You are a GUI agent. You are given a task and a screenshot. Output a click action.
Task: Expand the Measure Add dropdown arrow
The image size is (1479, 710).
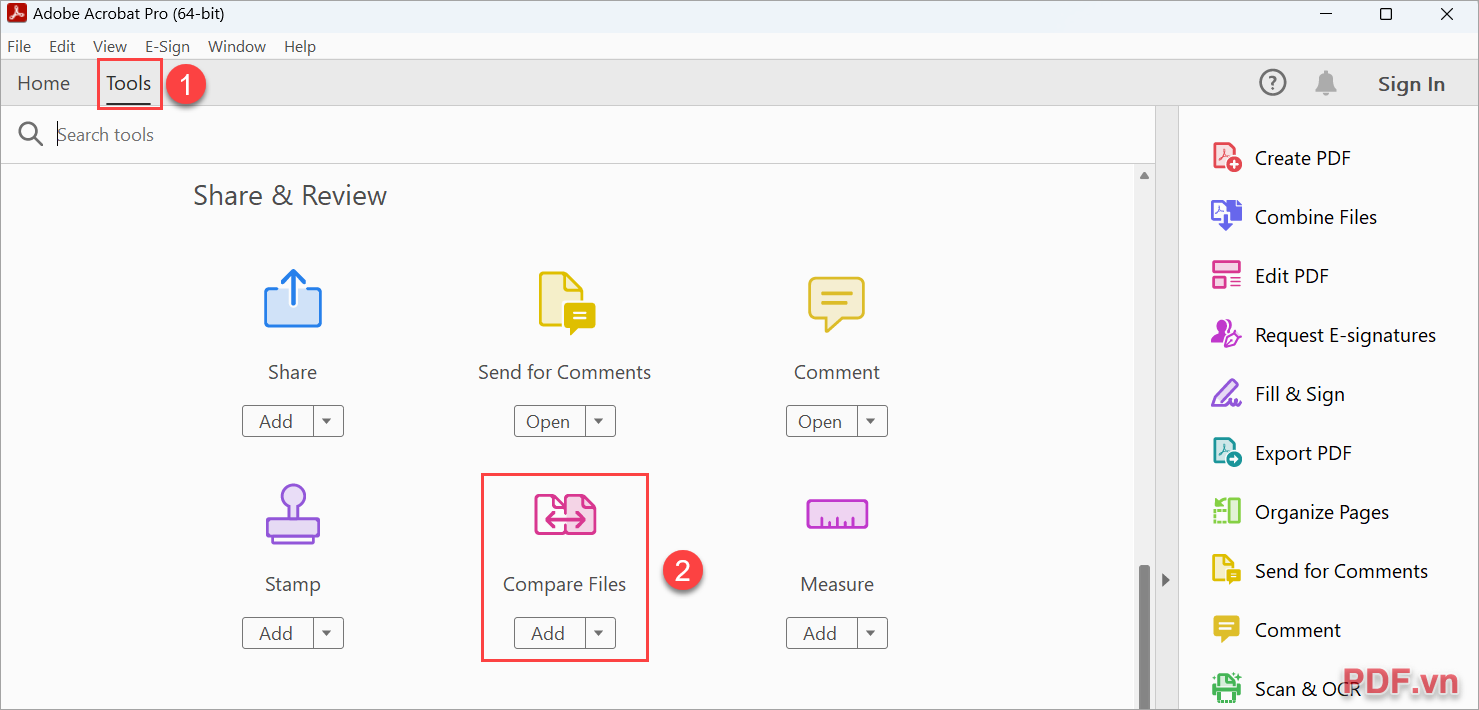pos(872,633)
